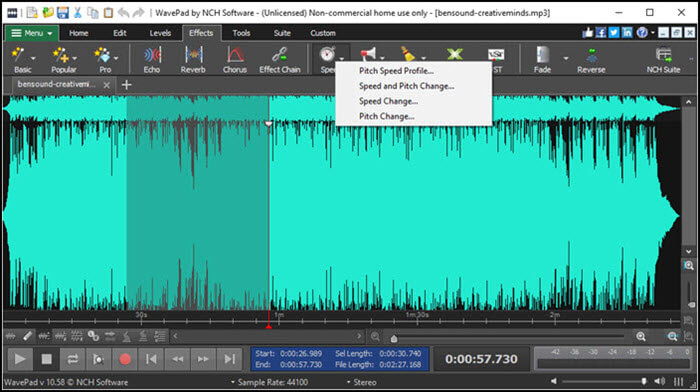Apply the Chorus effect
Viewport: 700px width, 392px height.
click(x=235, y=60)
